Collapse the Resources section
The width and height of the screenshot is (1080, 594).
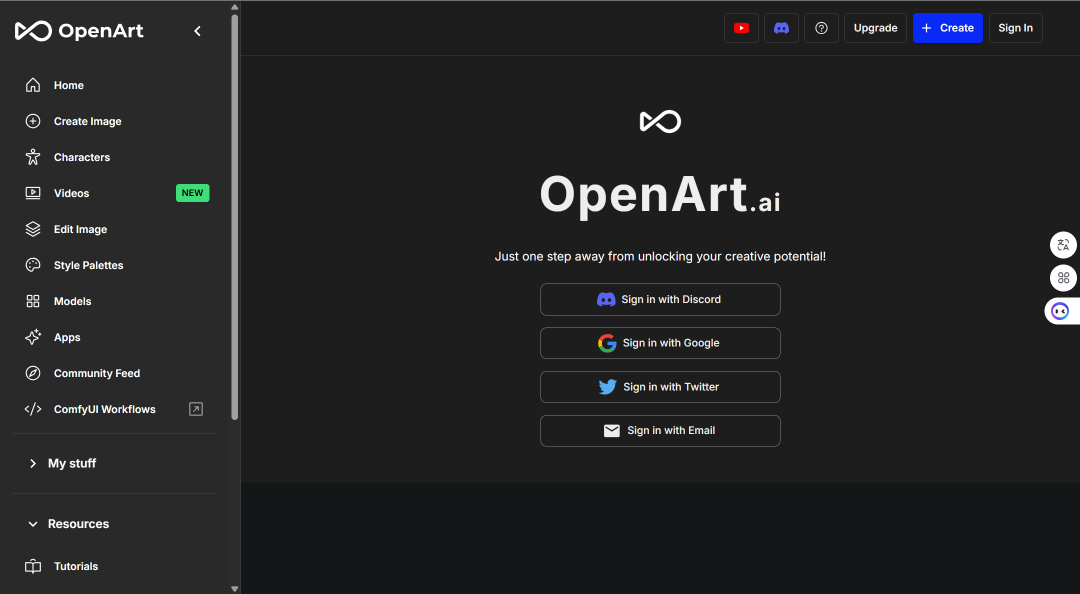tap(68, 524)
